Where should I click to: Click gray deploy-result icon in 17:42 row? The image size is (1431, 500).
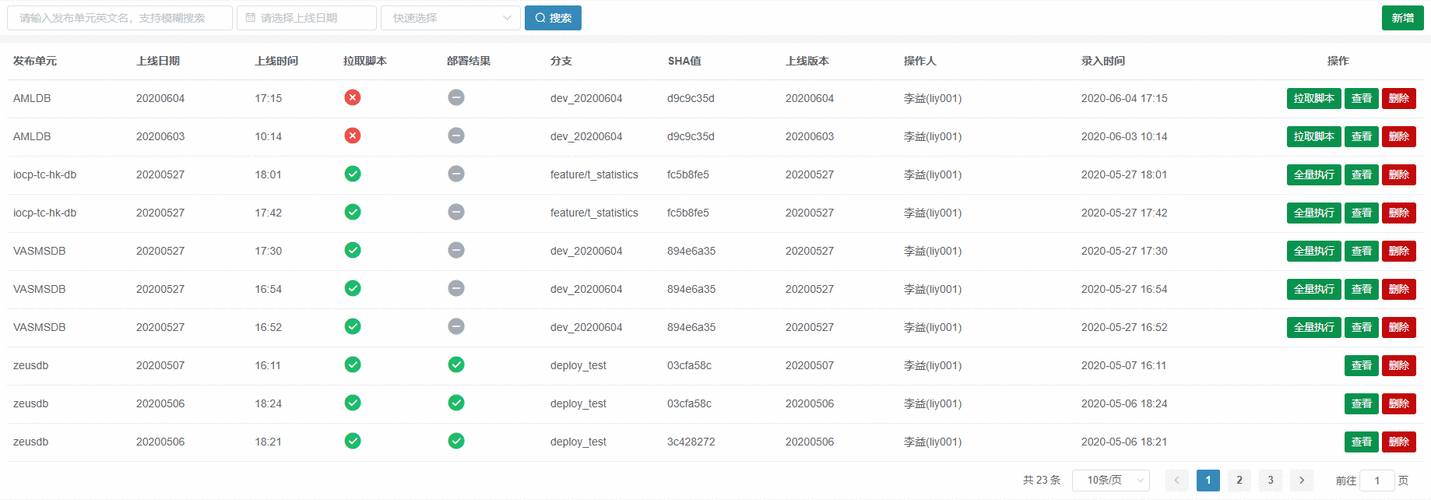point(456,211)
